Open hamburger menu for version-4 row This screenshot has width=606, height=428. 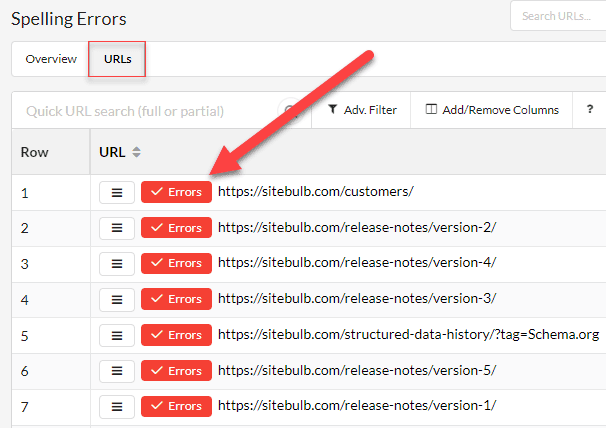pos(117,263)
